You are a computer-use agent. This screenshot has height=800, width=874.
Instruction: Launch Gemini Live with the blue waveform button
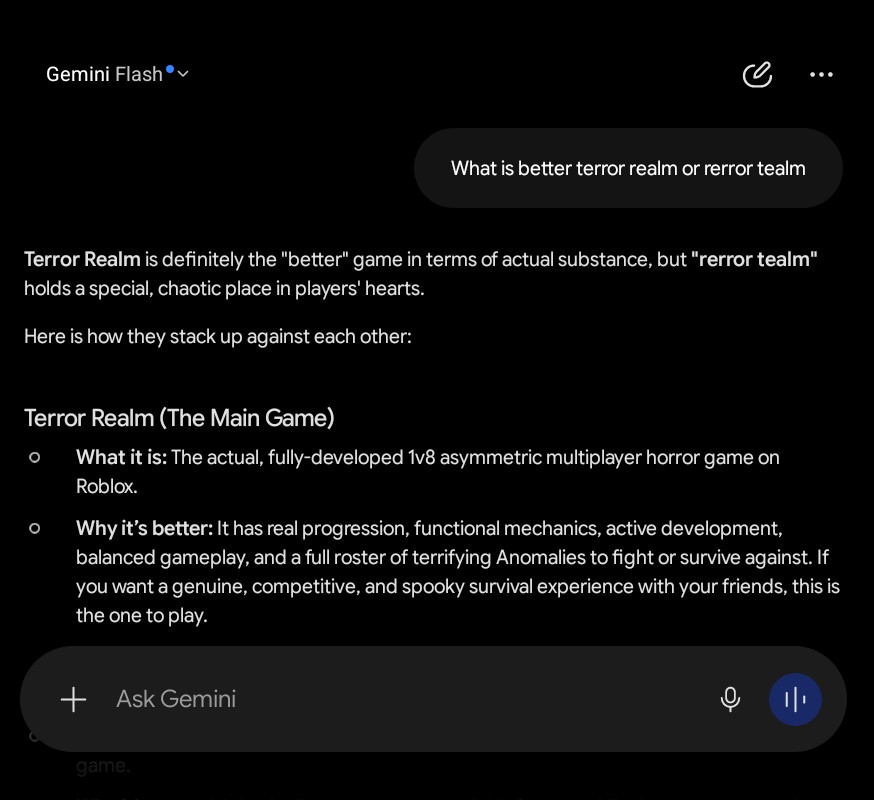[795, 699]
